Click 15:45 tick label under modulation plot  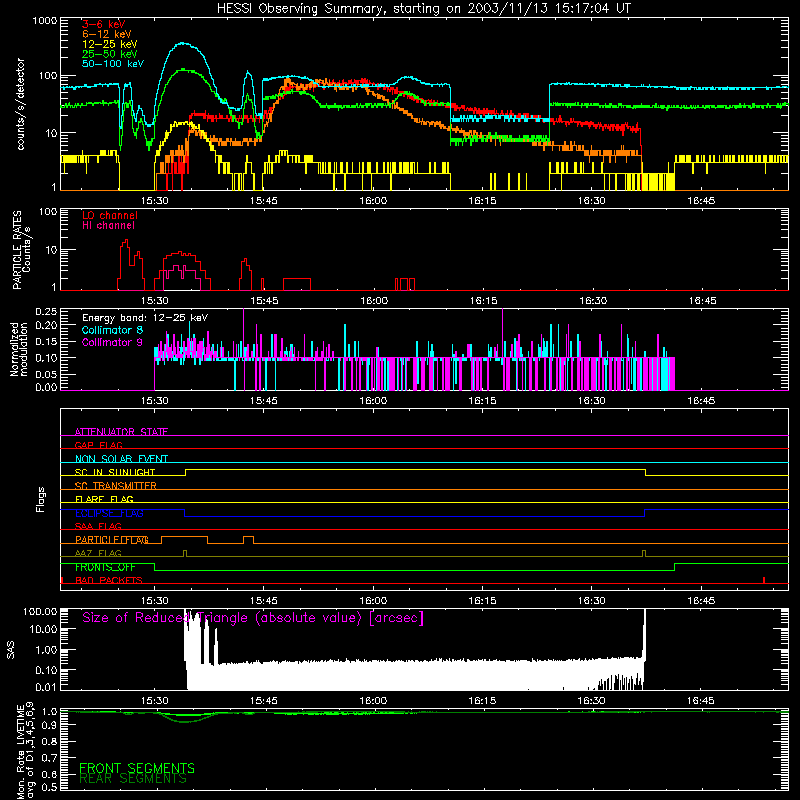click(x=264, y=401)
